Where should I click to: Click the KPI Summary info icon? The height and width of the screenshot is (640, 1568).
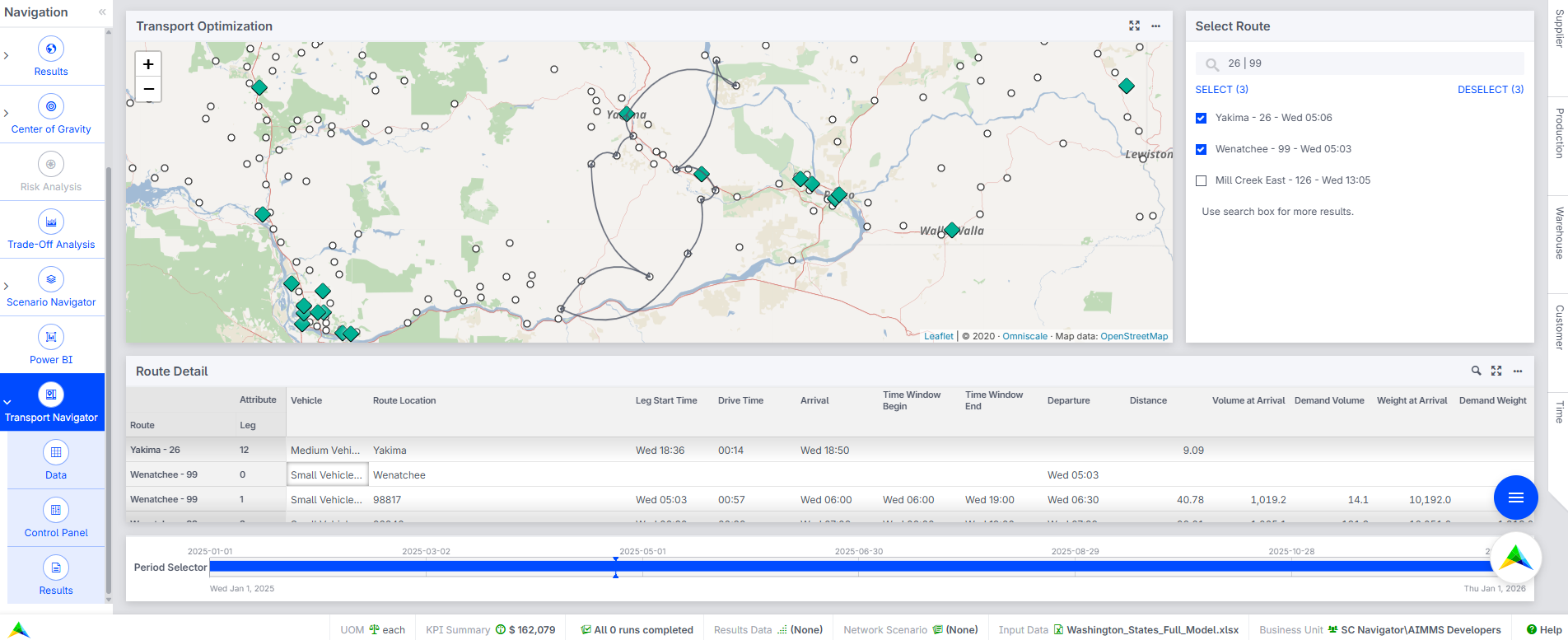point(501,630)
